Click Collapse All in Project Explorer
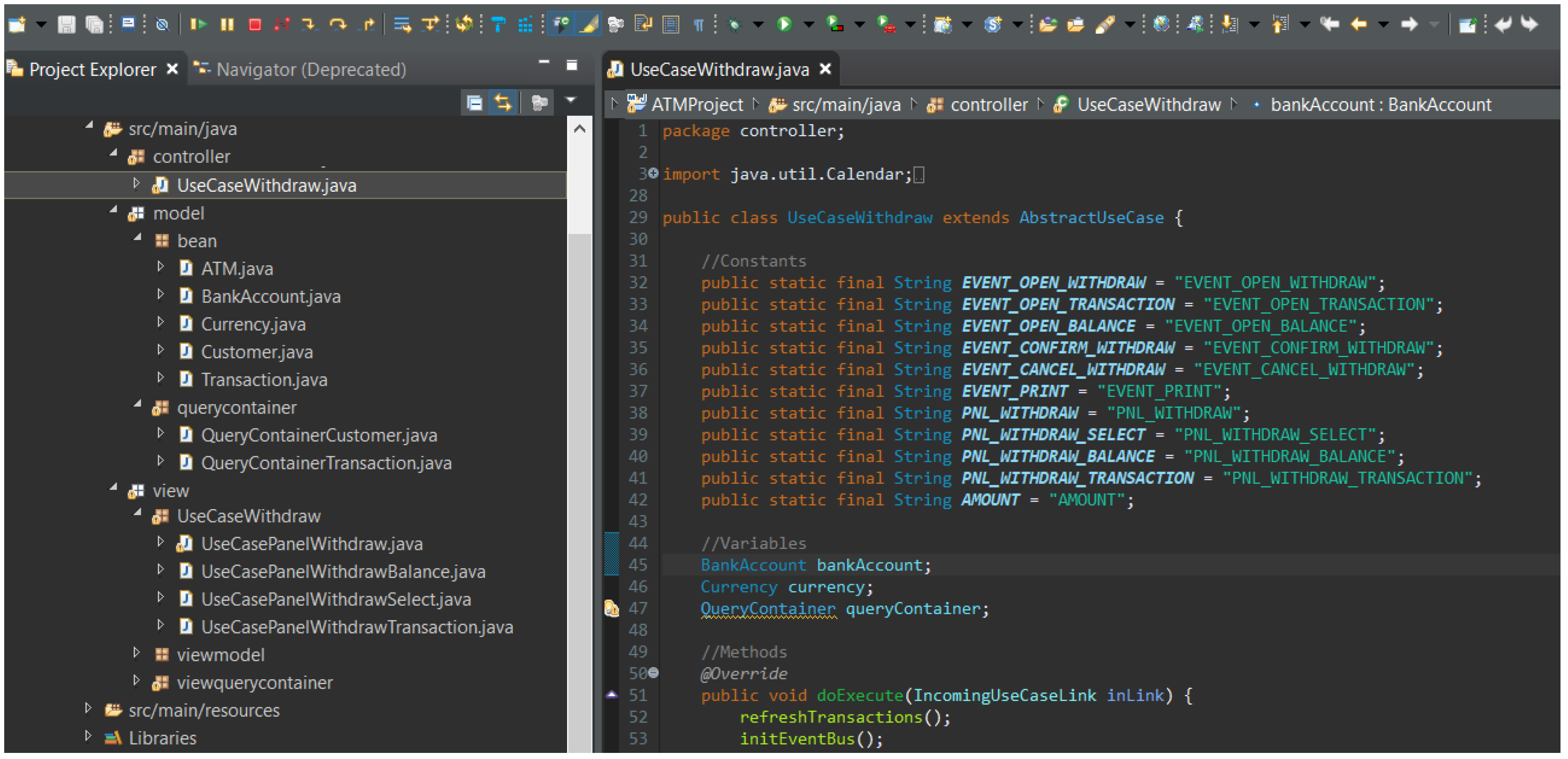The image size is (1568, 759). click(474, 103)
